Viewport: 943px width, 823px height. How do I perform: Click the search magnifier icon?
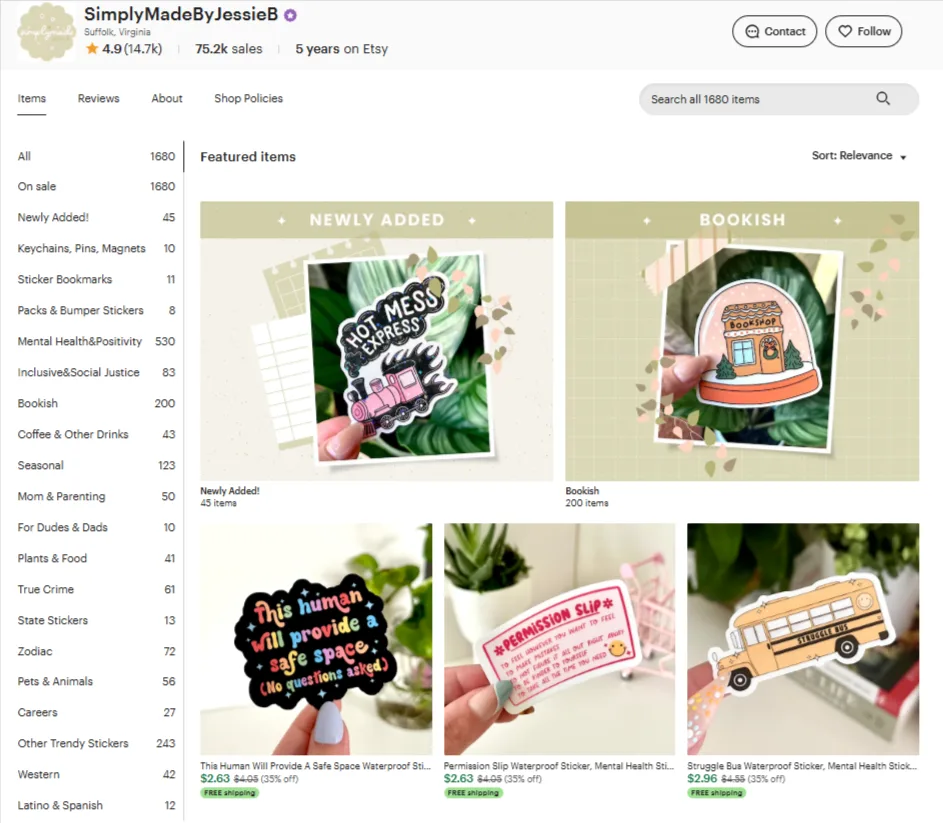point(882,98)
